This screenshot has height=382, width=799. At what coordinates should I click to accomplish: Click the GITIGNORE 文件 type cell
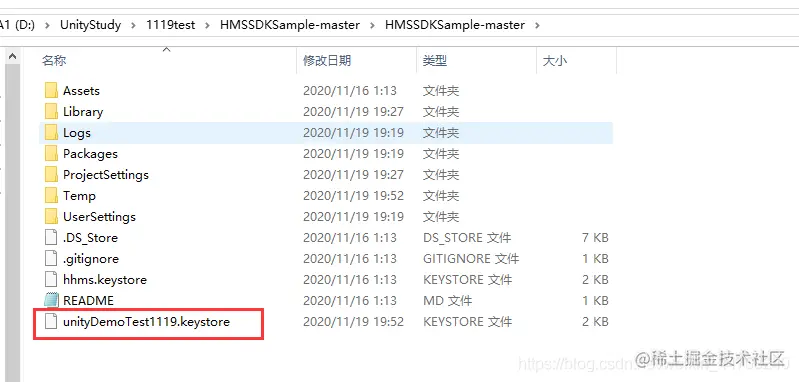(x=471, y=259)
